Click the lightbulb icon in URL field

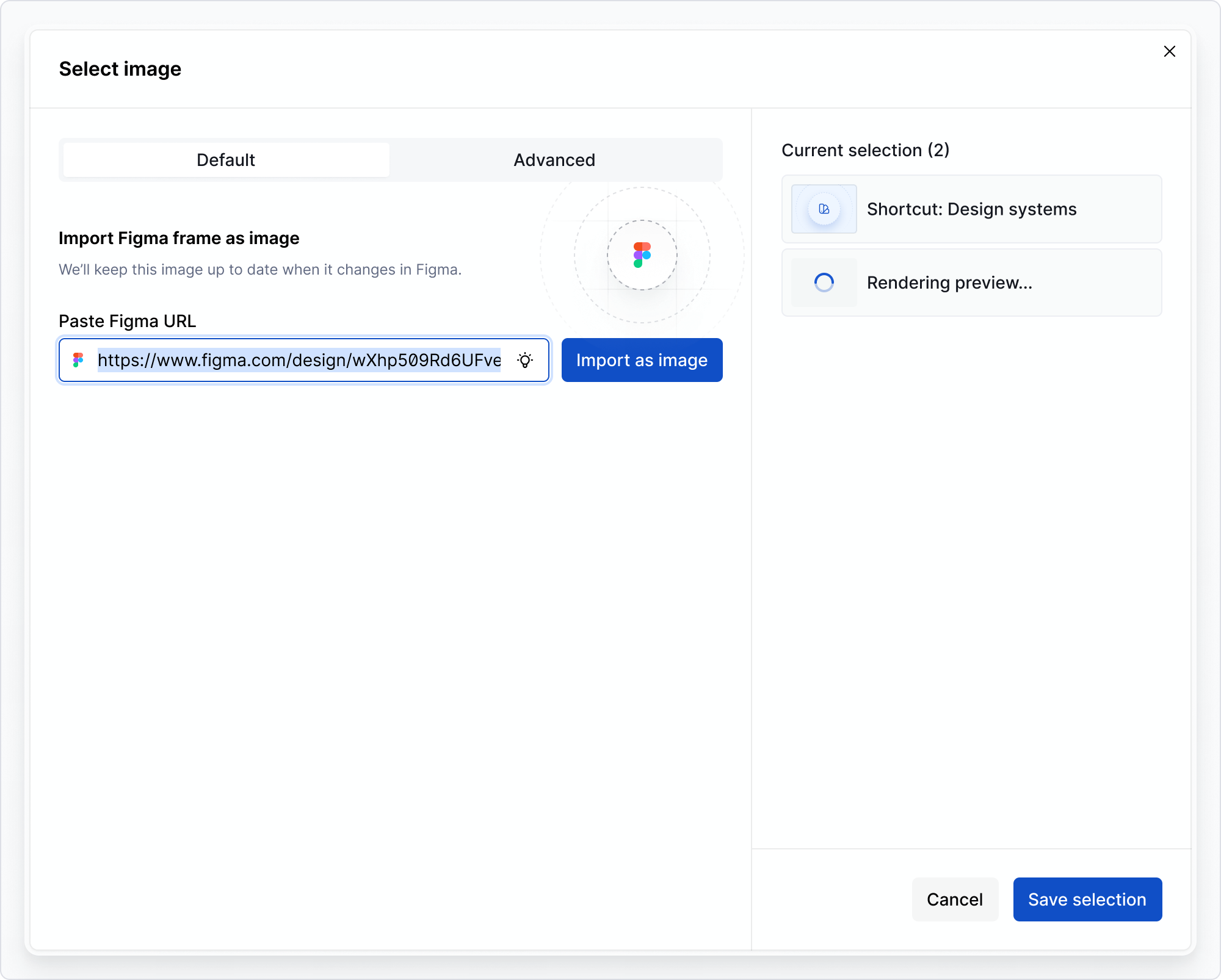click(525, 360)
